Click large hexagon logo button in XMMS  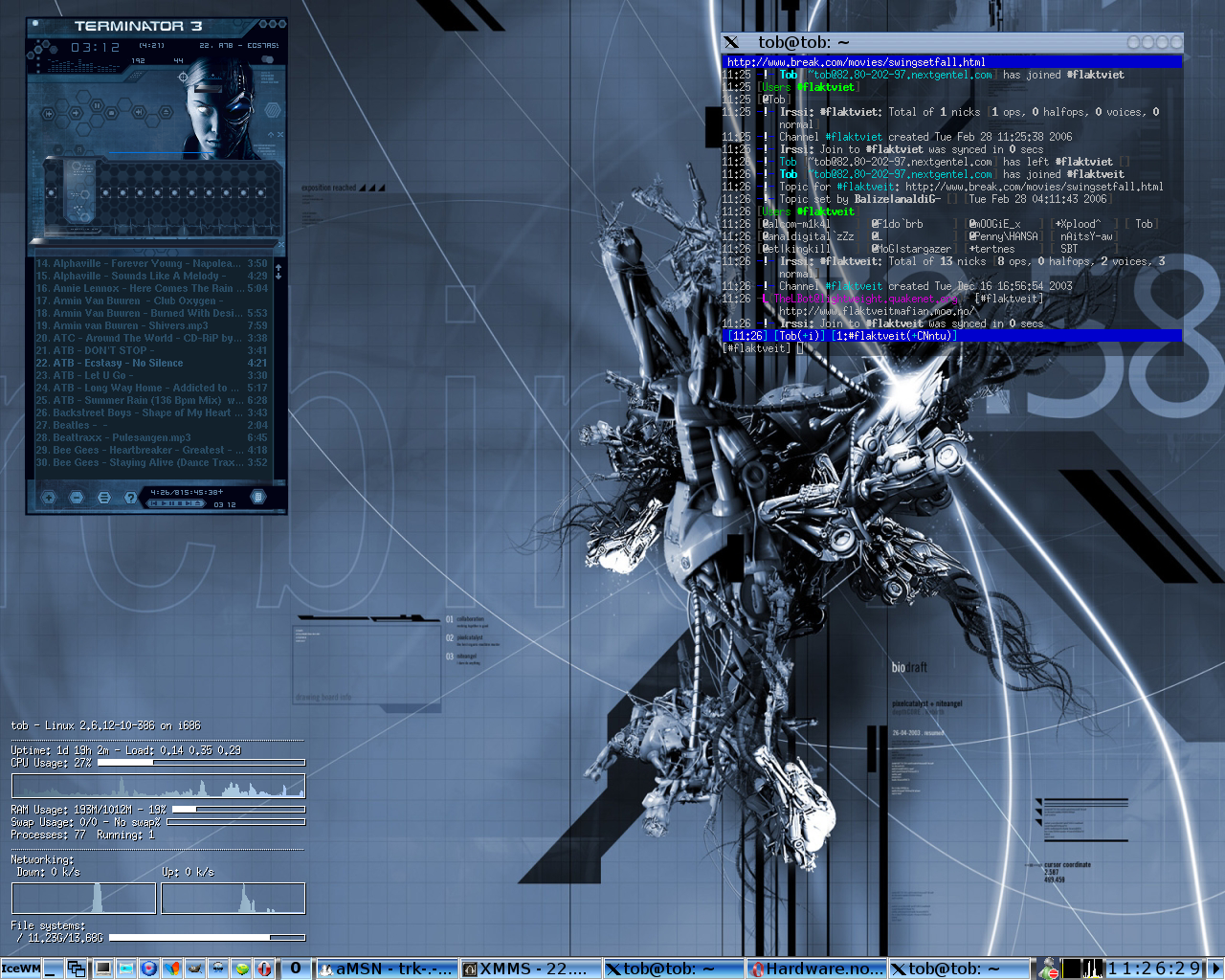(x=273, y=110)
